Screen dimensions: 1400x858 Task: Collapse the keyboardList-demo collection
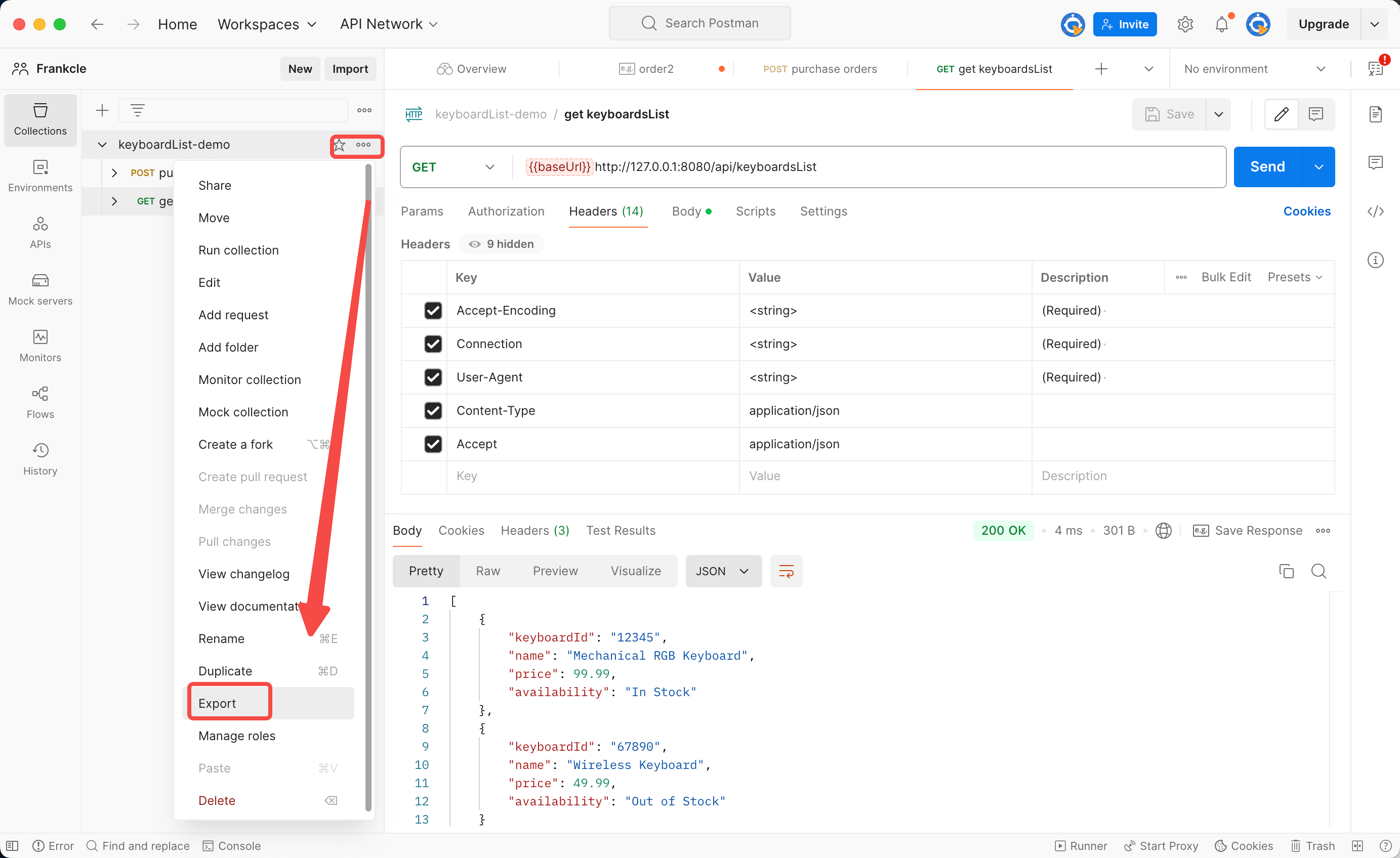[102, 145]
